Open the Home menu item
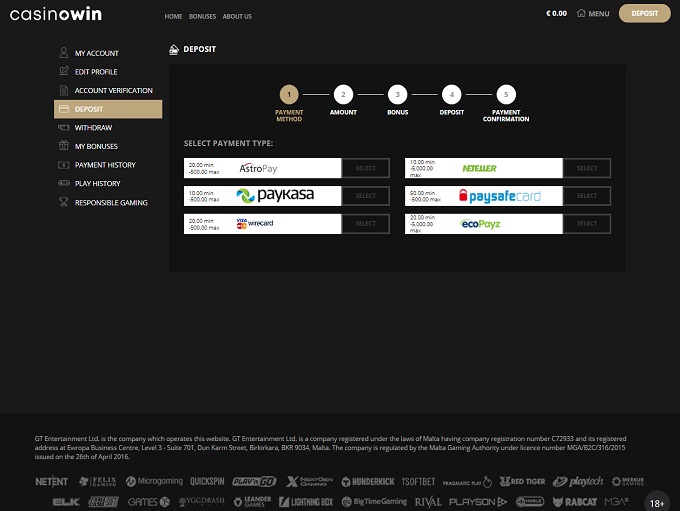The image size is (680, 511). 173,17
